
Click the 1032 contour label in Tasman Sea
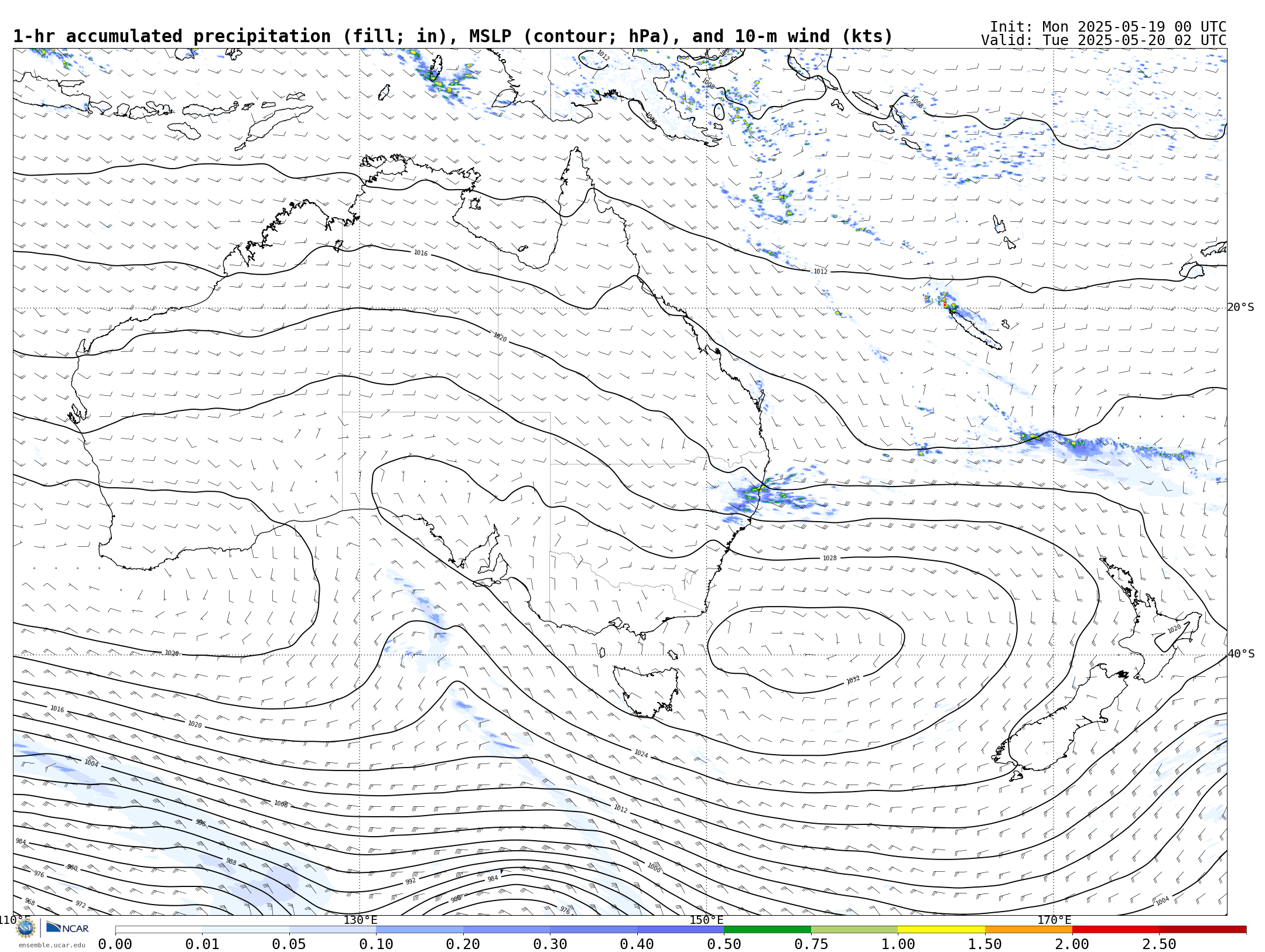[x=853, y=680]
